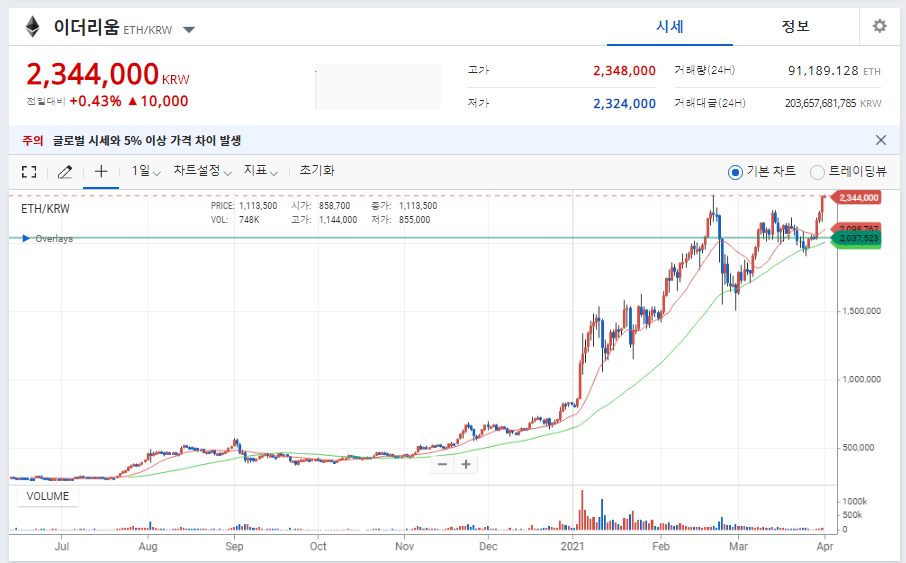Toggle fullscreen chart mode
Screen dimensions: 906x563
click(29, 172)
